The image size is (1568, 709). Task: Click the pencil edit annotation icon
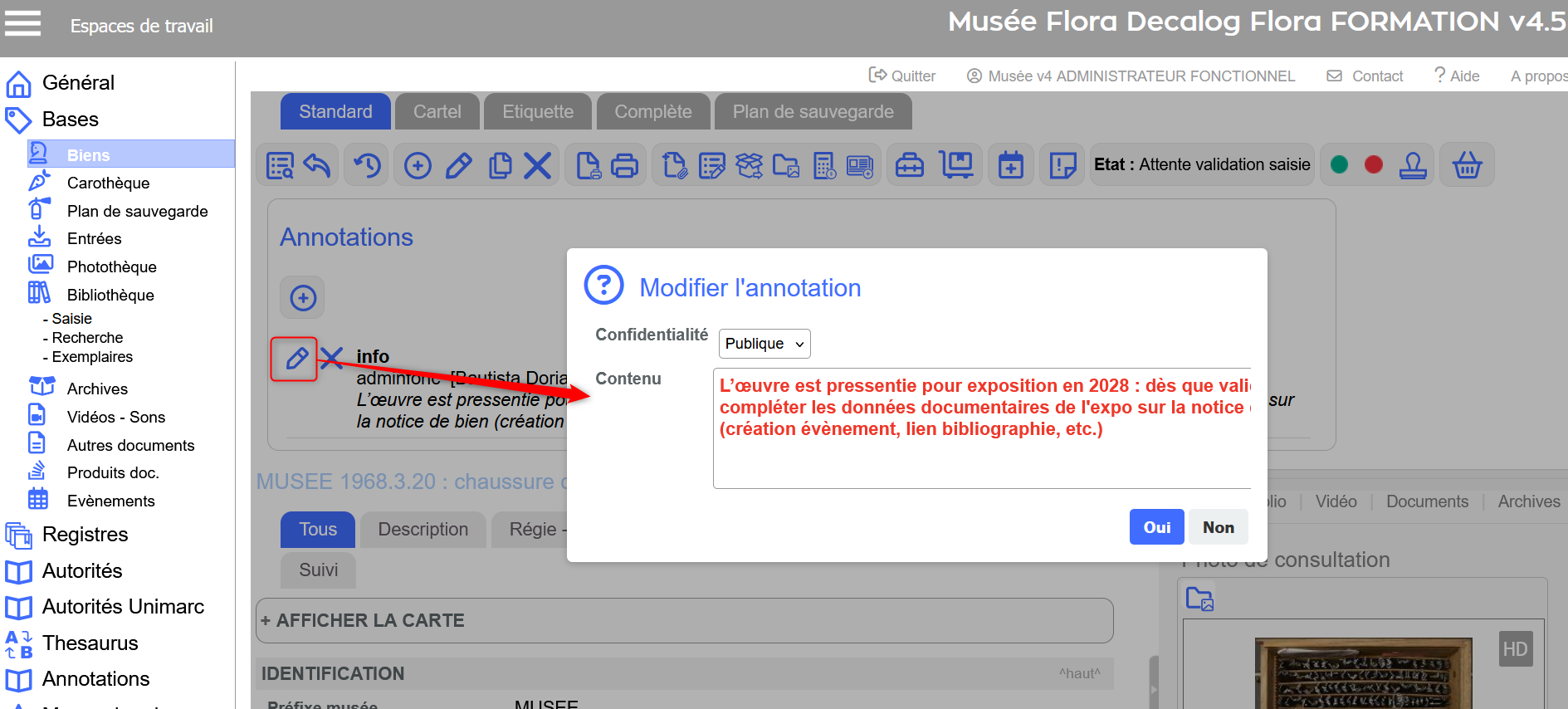tap(295, 359)
